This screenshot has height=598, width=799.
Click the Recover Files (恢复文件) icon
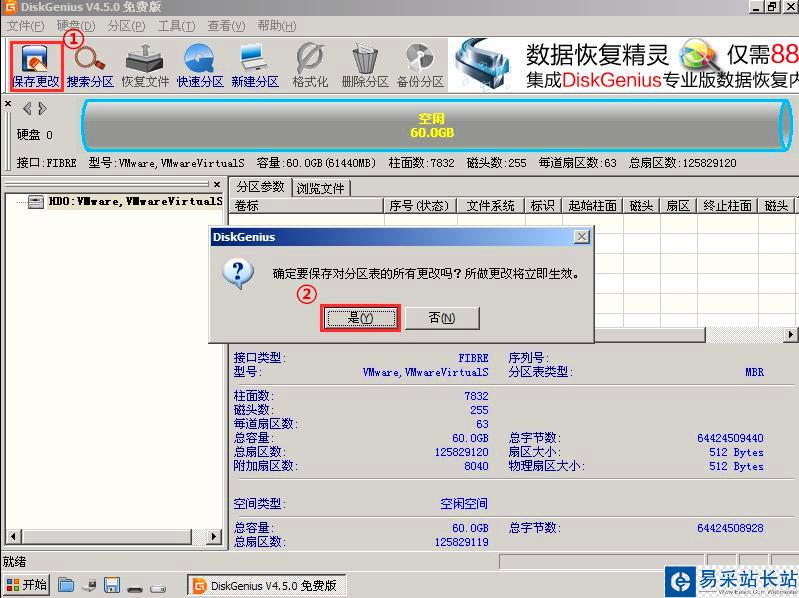click(x=145, y=67)
